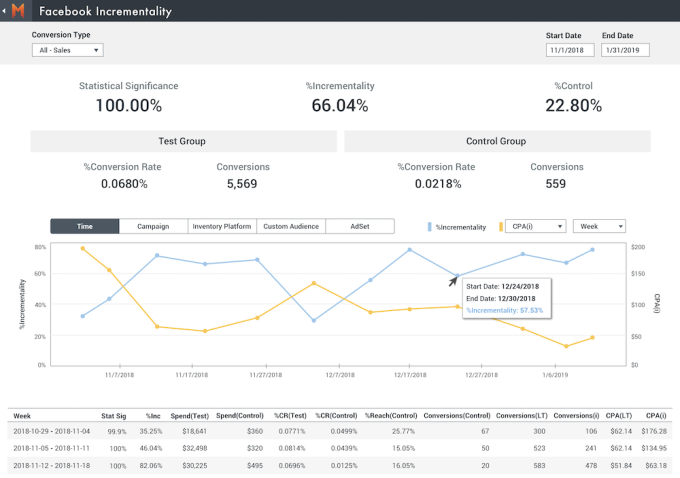Click the End Date input field
680x478 pixels.
pos(626,50)
